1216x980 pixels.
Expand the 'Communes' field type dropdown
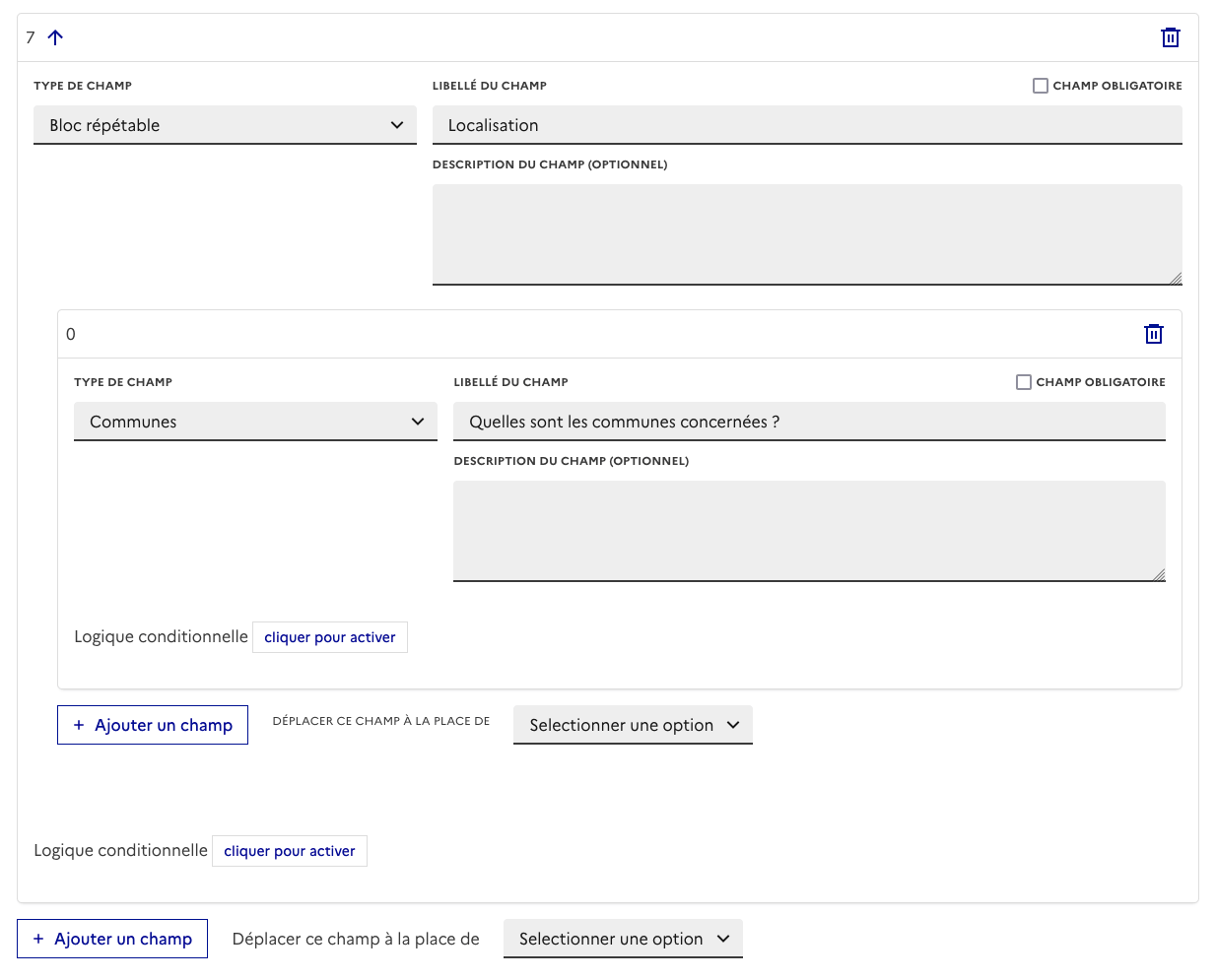(x=255, y=422)
